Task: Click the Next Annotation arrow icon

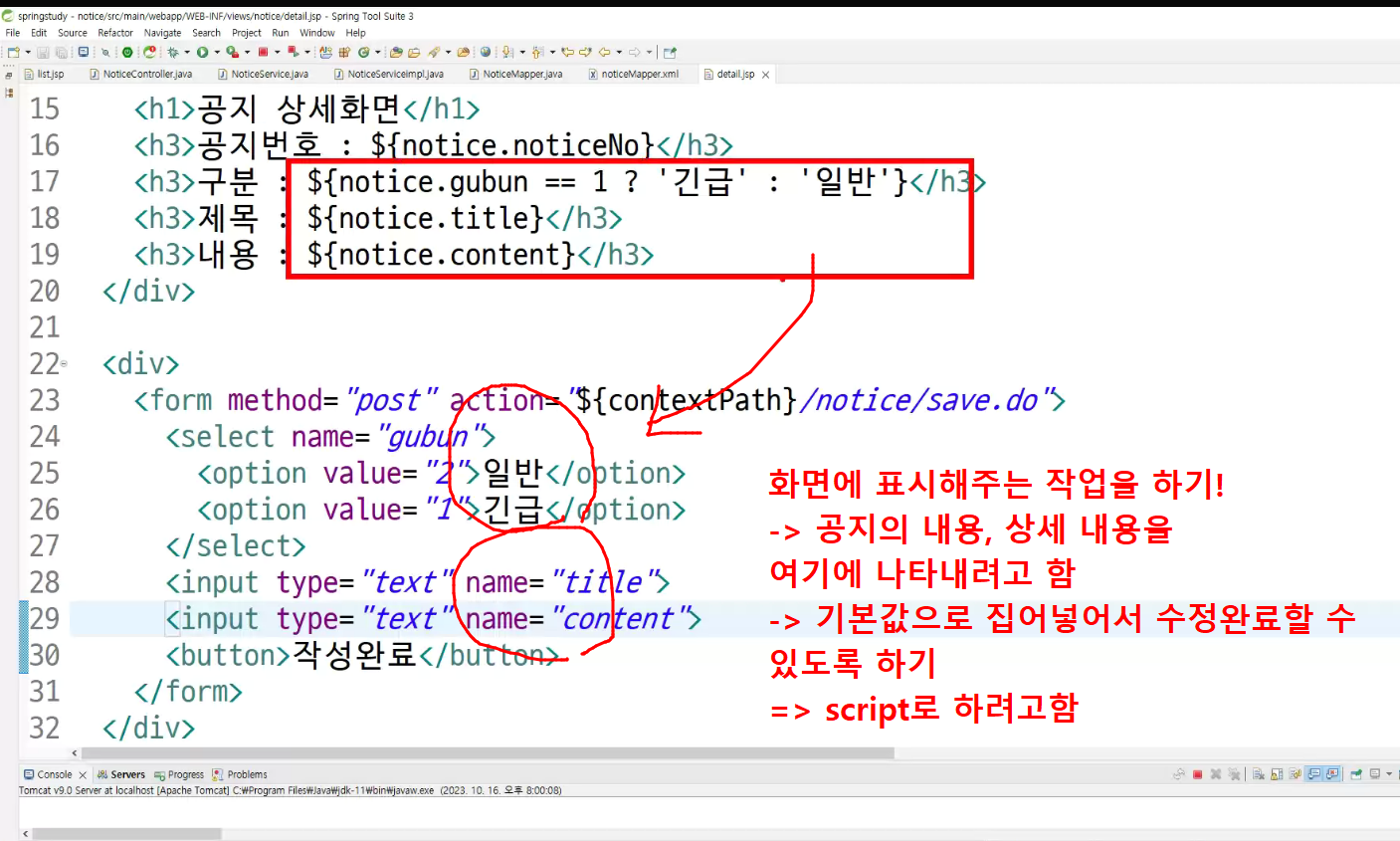Action: pyautogui.click(x=506, y=52)
